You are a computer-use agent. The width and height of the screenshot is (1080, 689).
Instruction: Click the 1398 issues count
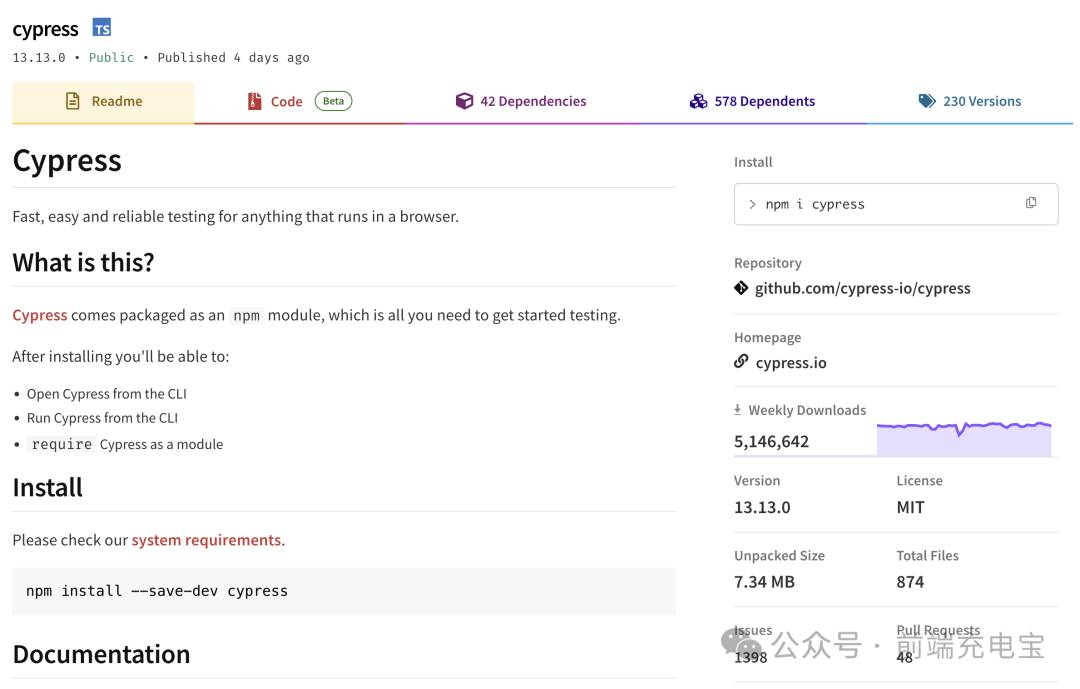click(751, 657)
